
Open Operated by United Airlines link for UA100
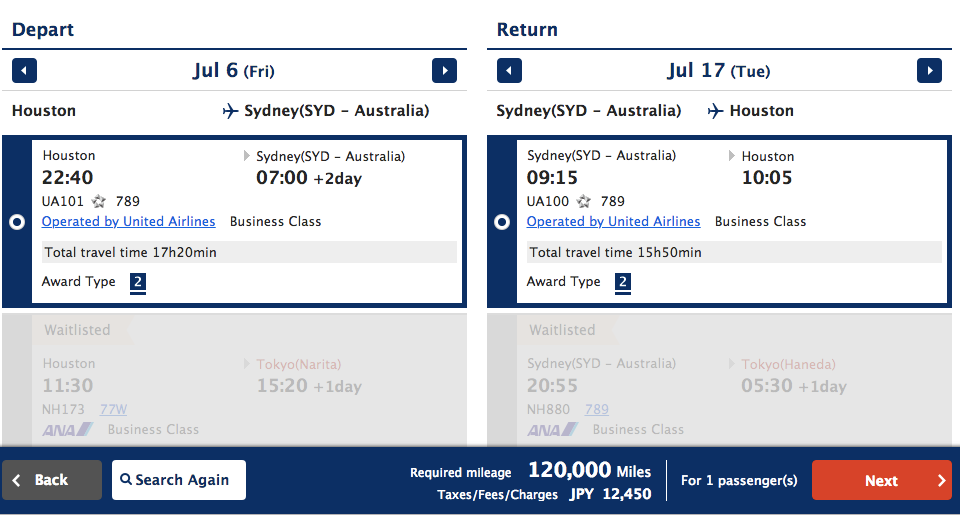point(613,222)
